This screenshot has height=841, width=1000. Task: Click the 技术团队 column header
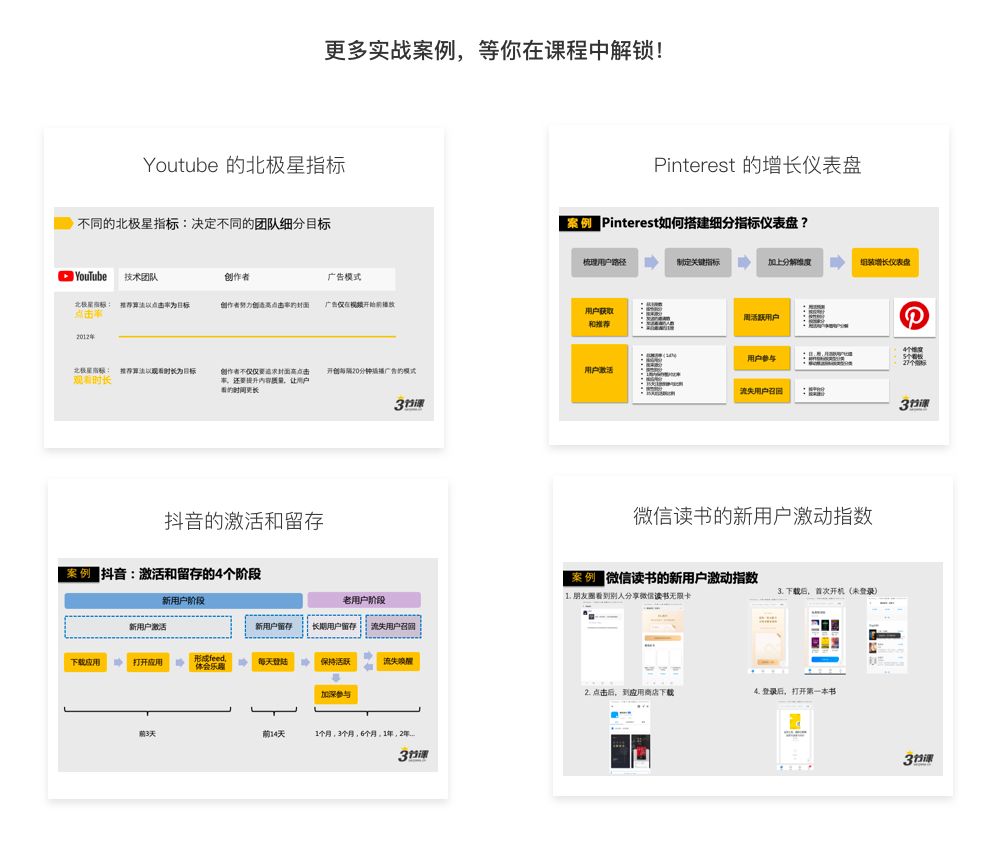coord(141,277)
